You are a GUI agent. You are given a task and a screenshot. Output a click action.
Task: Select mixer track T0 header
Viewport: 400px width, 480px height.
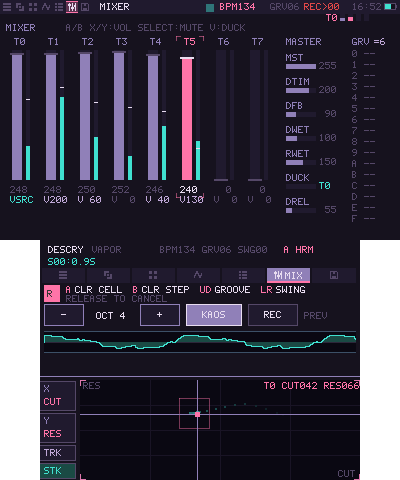pyautogui.click(x=20, y=42)
